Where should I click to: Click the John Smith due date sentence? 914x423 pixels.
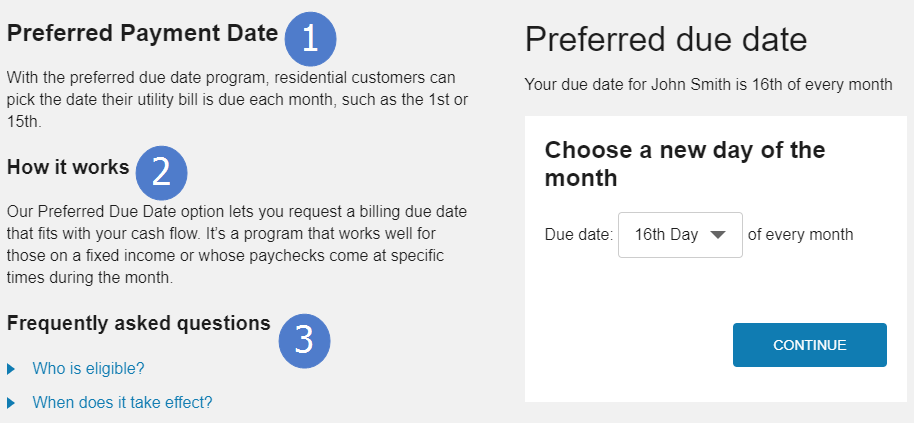click(x=708, y=85)
